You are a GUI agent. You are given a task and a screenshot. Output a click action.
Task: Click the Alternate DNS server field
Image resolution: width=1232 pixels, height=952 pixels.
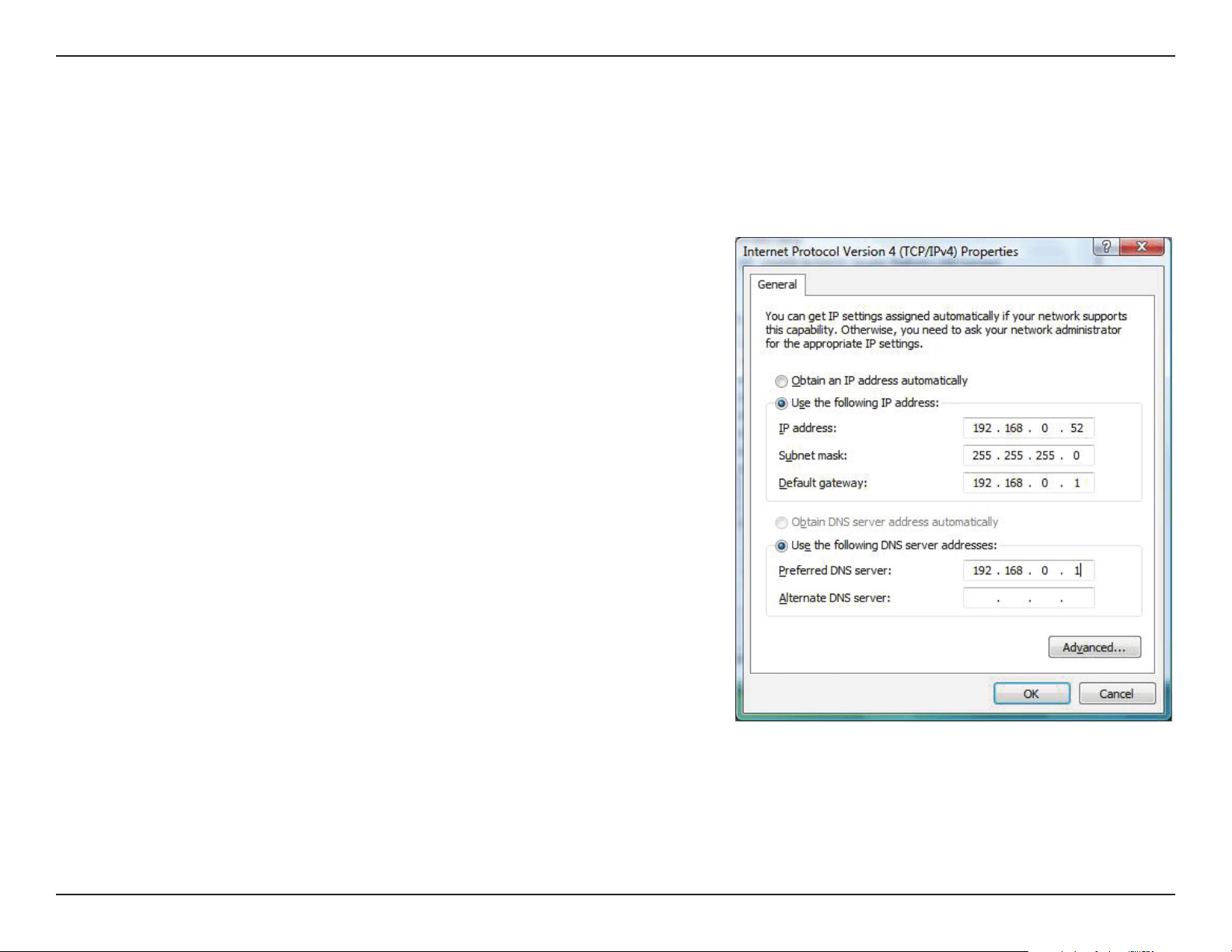(1028, 598)
